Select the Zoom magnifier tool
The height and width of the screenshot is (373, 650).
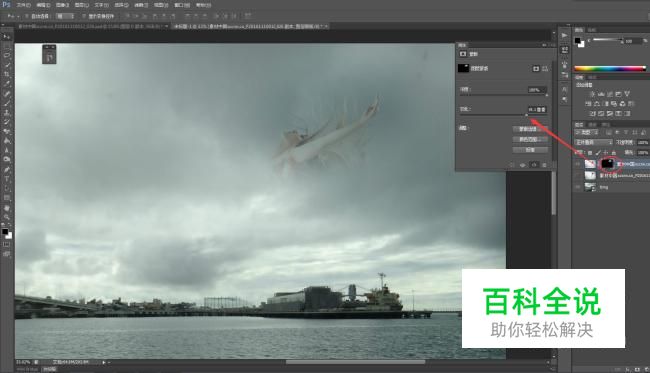pos(7,217)
